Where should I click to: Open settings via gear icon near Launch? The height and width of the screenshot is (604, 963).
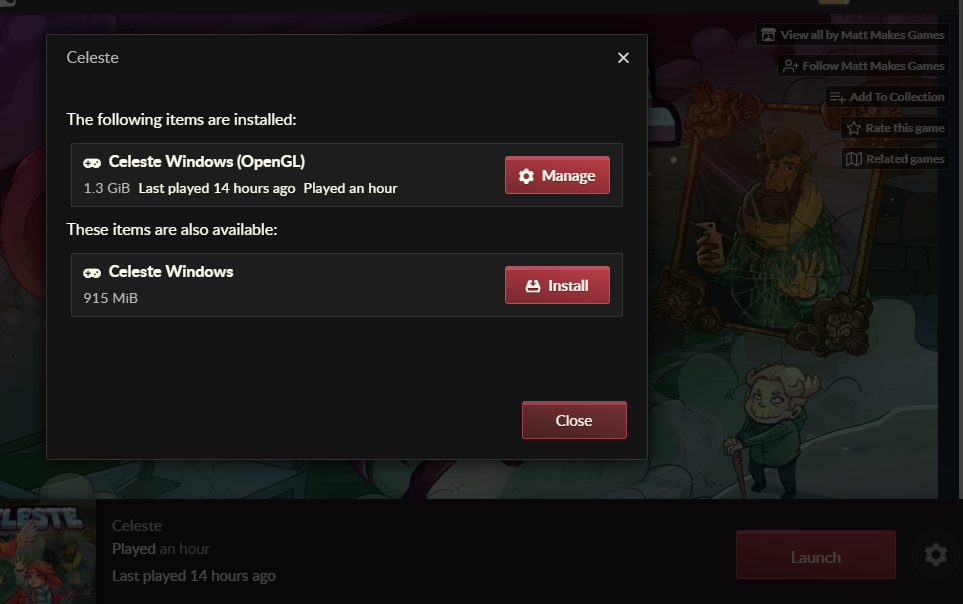(x=935, y=555)
